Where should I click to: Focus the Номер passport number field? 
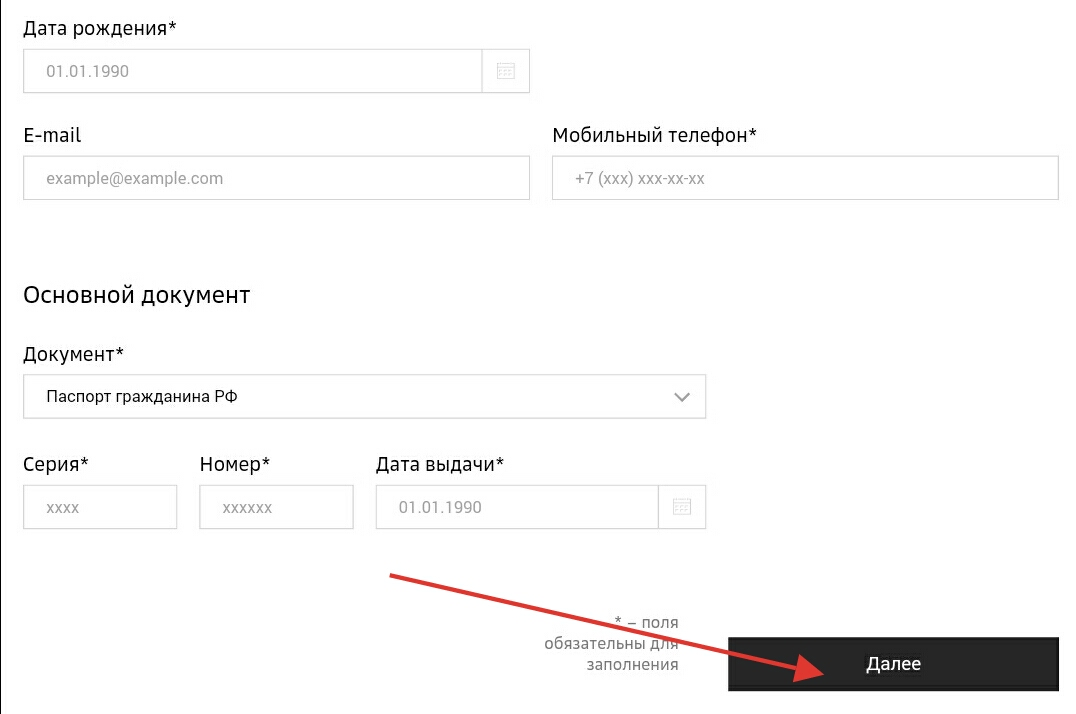(276, 507)
